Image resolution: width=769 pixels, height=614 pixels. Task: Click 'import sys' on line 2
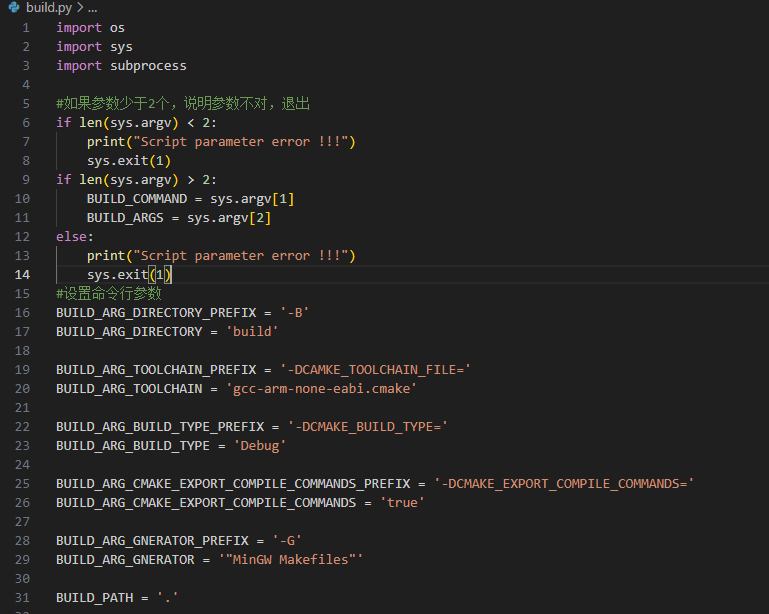pyautogui.click(x=94, y=47)
